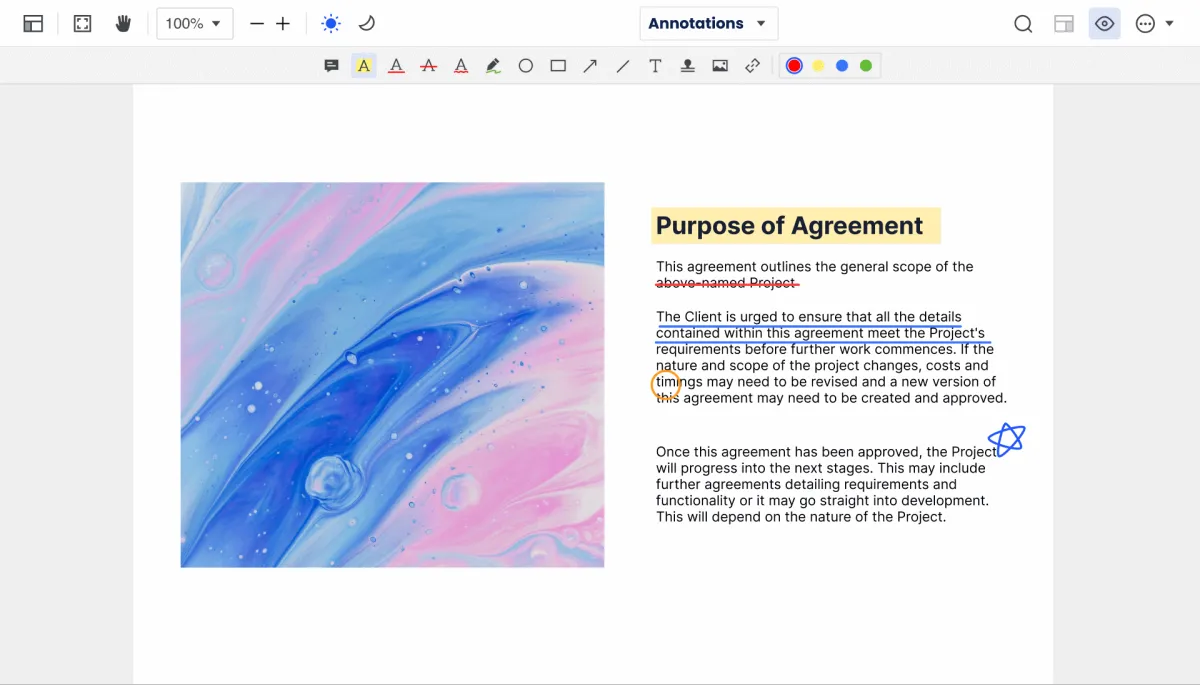This screenshot has width=1200, height=685.
Task: Select the link annotation tool
Action: tap(752, 66)
